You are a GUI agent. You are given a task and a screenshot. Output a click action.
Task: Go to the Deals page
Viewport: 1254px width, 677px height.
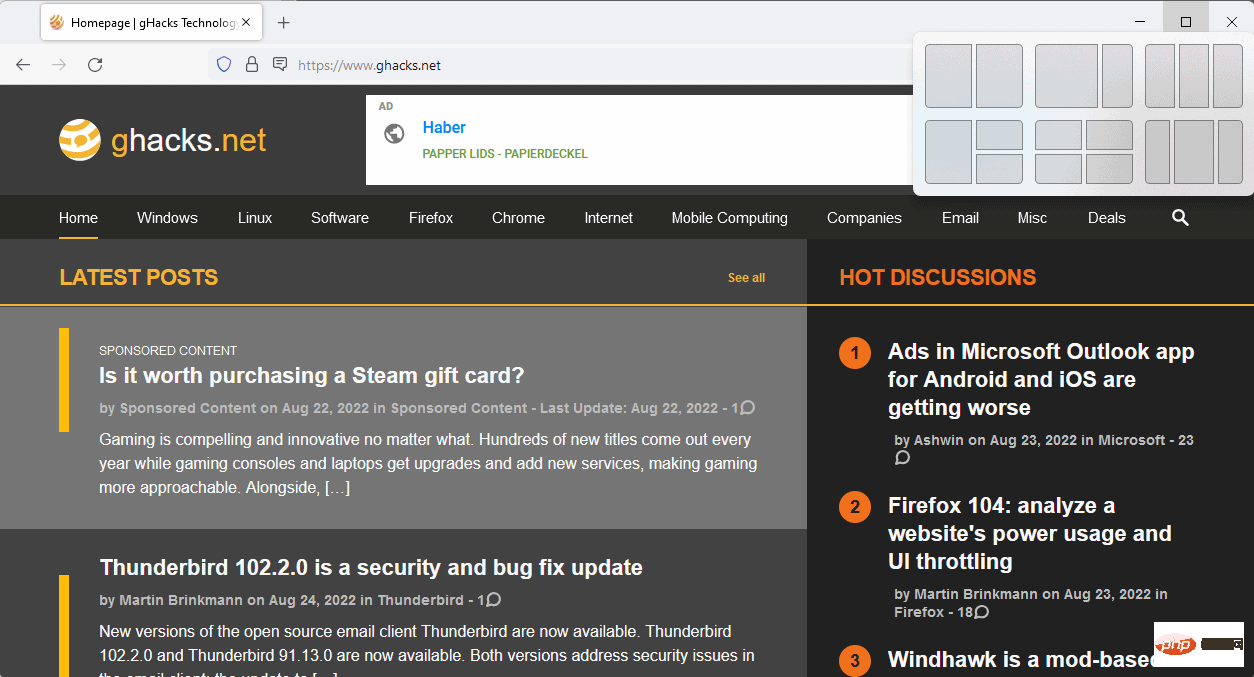(x=1107, y=217)
